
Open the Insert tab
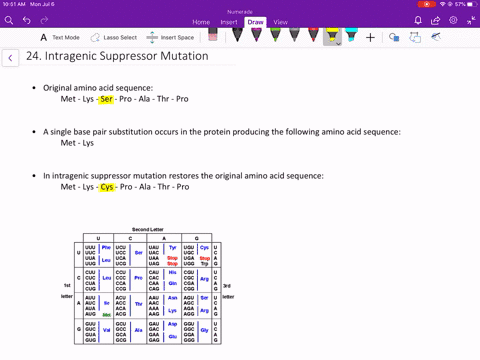coord(229,22)
